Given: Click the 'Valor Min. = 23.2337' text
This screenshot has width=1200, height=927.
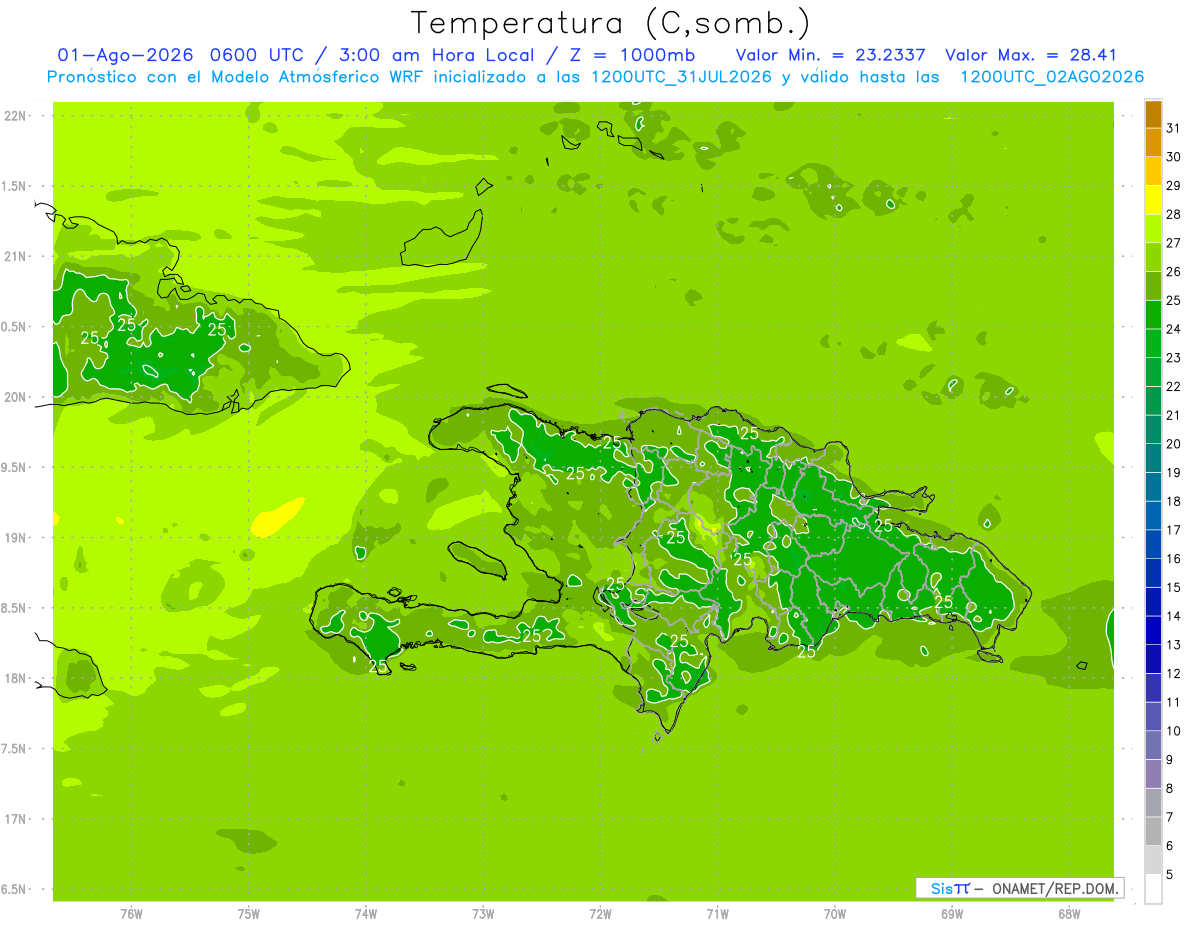Looking at the screenshot, I should [831, 55].
